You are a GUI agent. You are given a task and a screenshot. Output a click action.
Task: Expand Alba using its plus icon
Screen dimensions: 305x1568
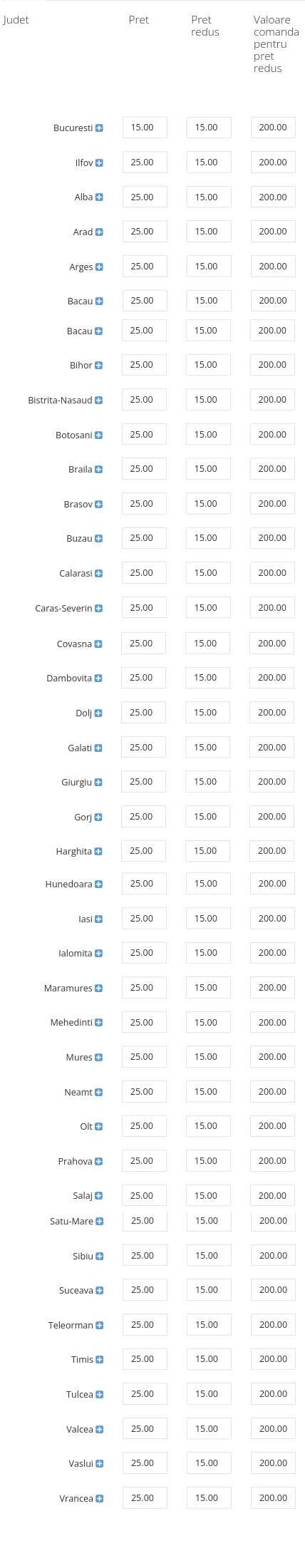pyautogui.click(x=99, y=197)
